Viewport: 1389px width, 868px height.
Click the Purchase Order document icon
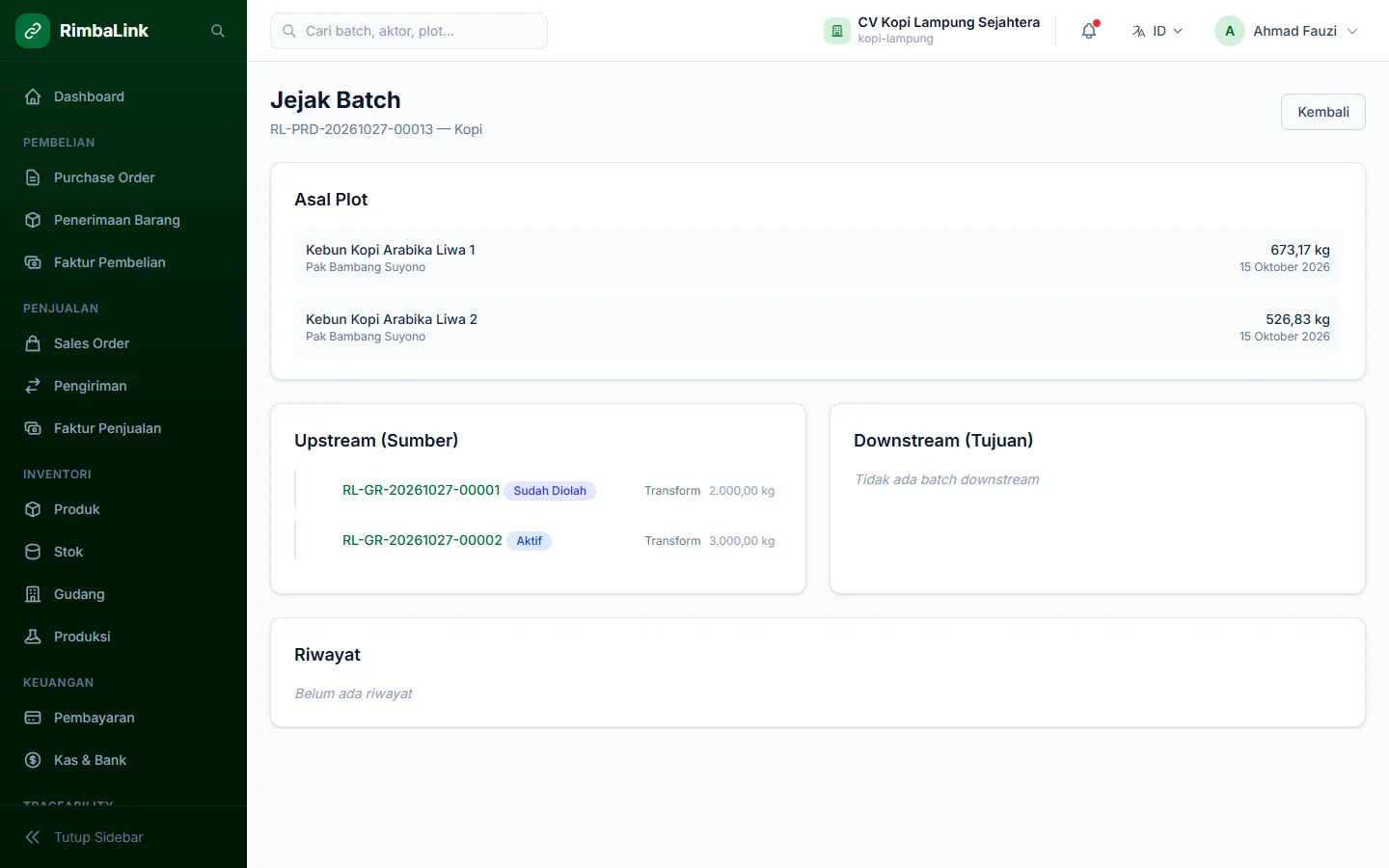coord(33,177)
